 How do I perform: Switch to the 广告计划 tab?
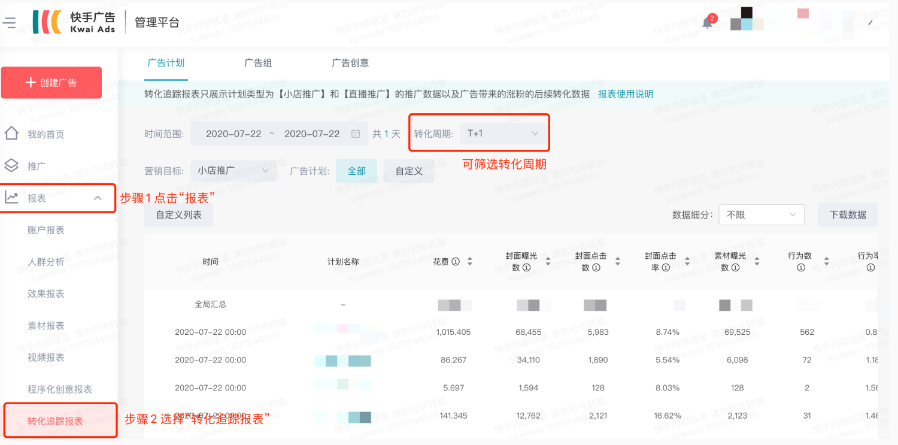(x=166, y=63)
